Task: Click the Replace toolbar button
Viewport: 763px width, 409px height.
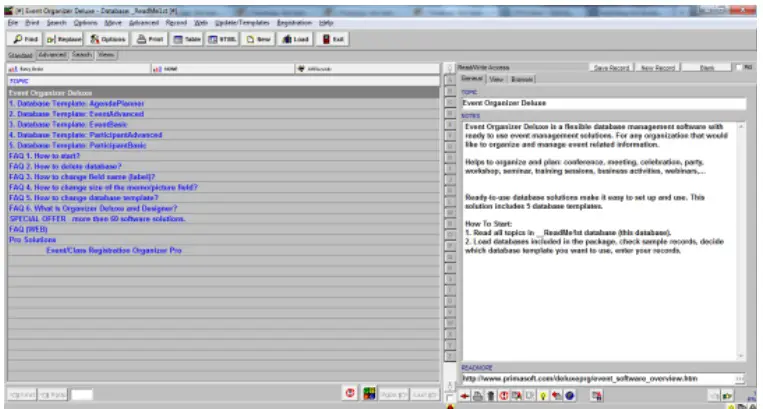Action: tap(64, 39)
